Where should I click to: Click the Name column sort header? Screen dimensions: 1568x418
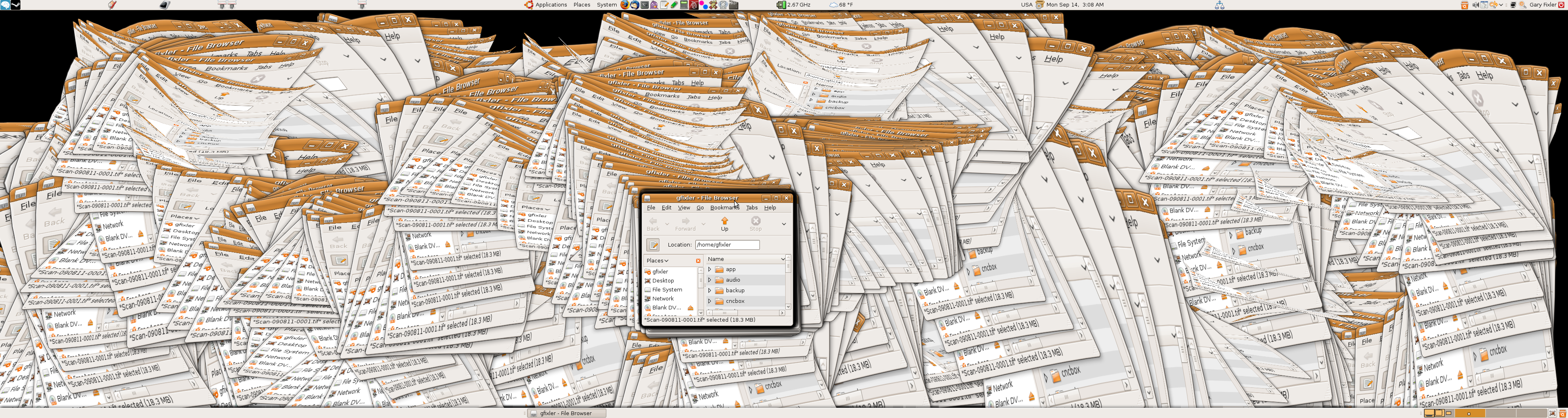[x=746, y=259]
